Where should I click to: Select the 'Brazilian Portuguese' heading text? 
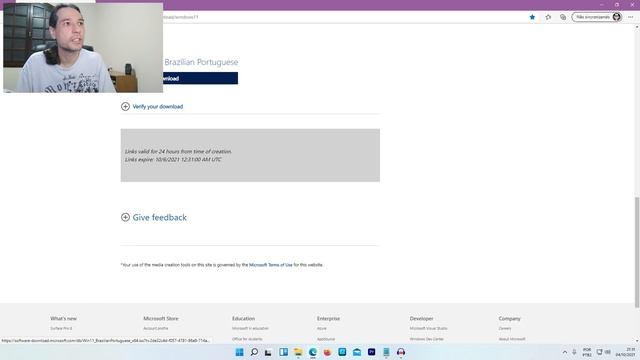coord(201,62)
